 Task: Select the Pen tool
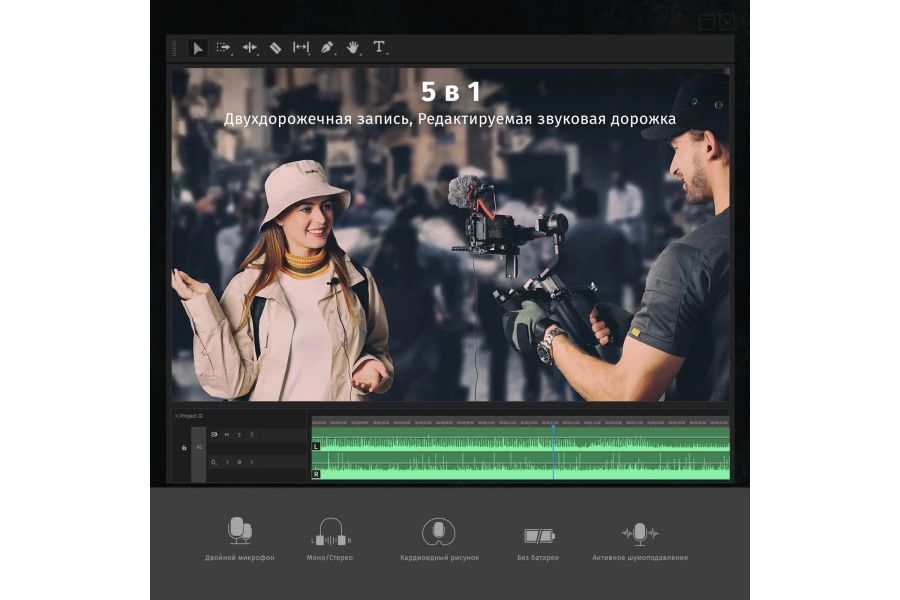click(327, 47)
